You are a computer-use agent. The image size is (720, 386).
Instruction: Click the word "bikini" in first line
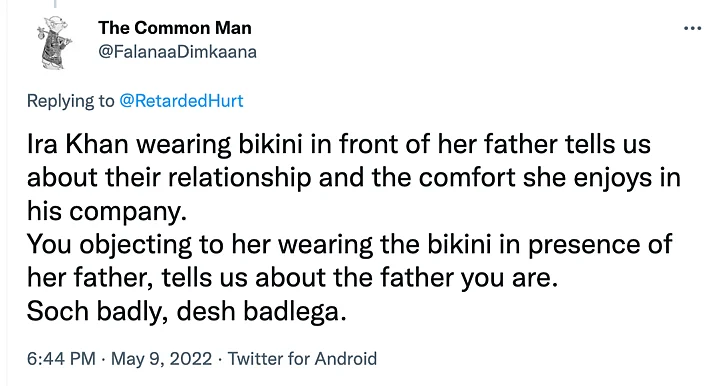(x=270, y=144)
